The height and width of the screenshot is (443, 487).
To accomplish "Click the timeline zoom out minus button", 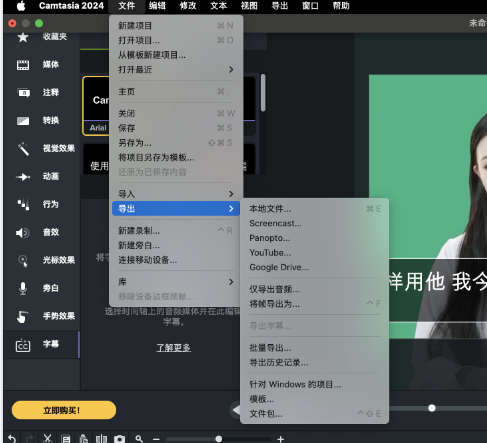I will [x=156, y=439].
